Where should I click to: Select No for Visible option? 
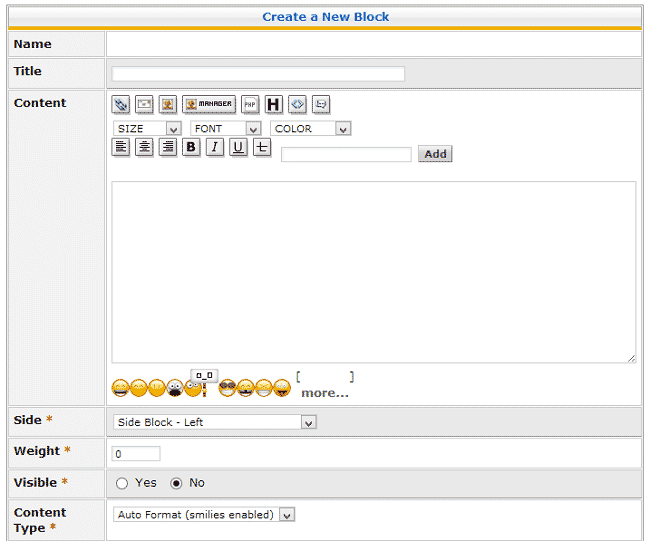[x=177, y=483]
